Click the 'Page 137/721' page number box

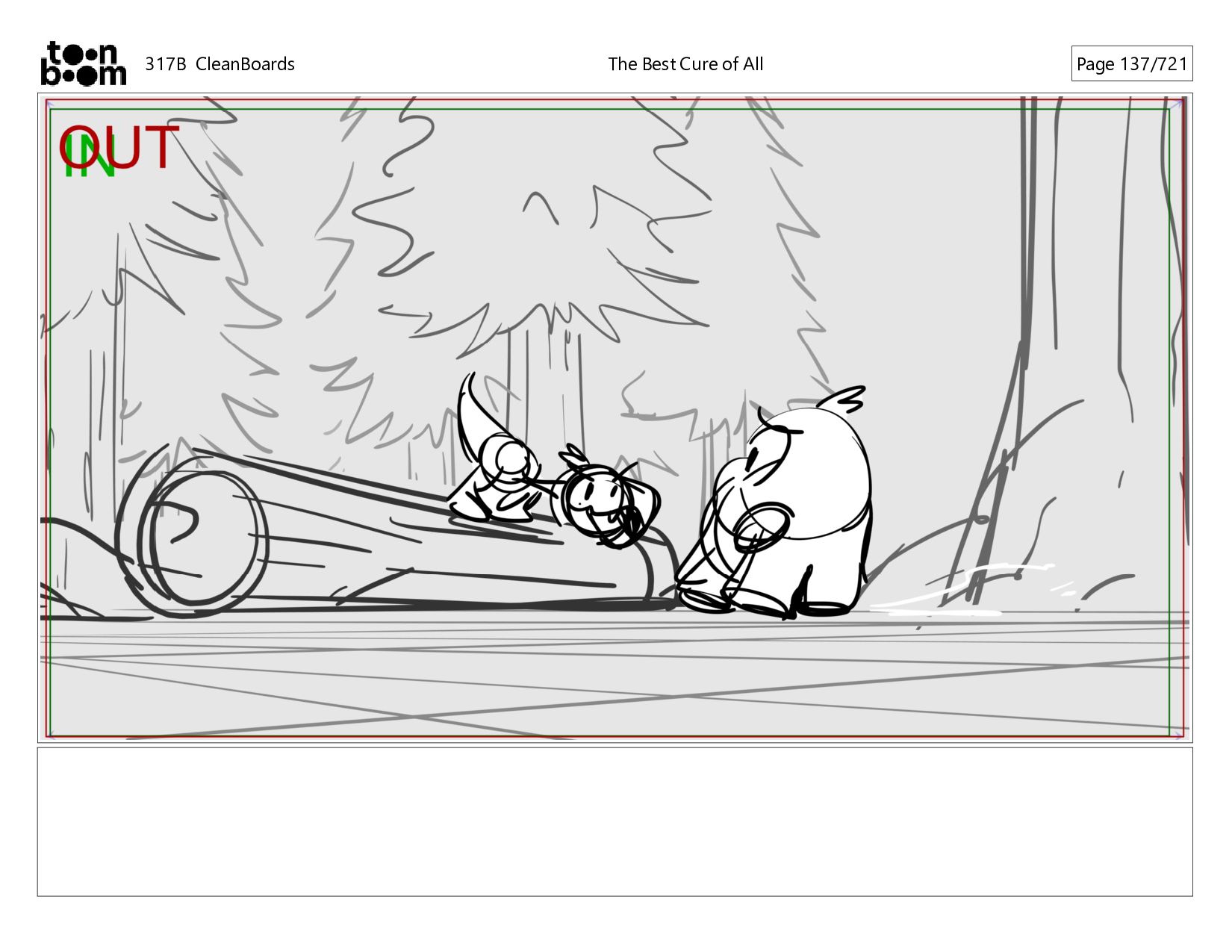tap(1132, 64)
